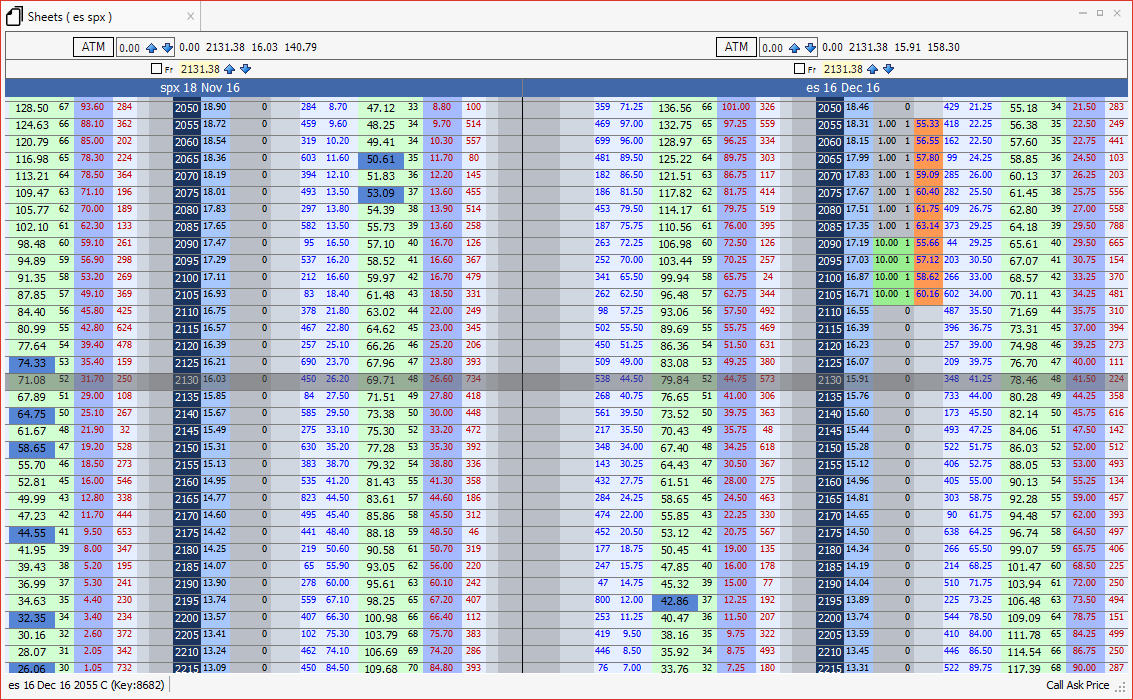Toggle the Fr checkbox in spx panel
Viewport: 1133px width, 700px height.
pos(156,69)
